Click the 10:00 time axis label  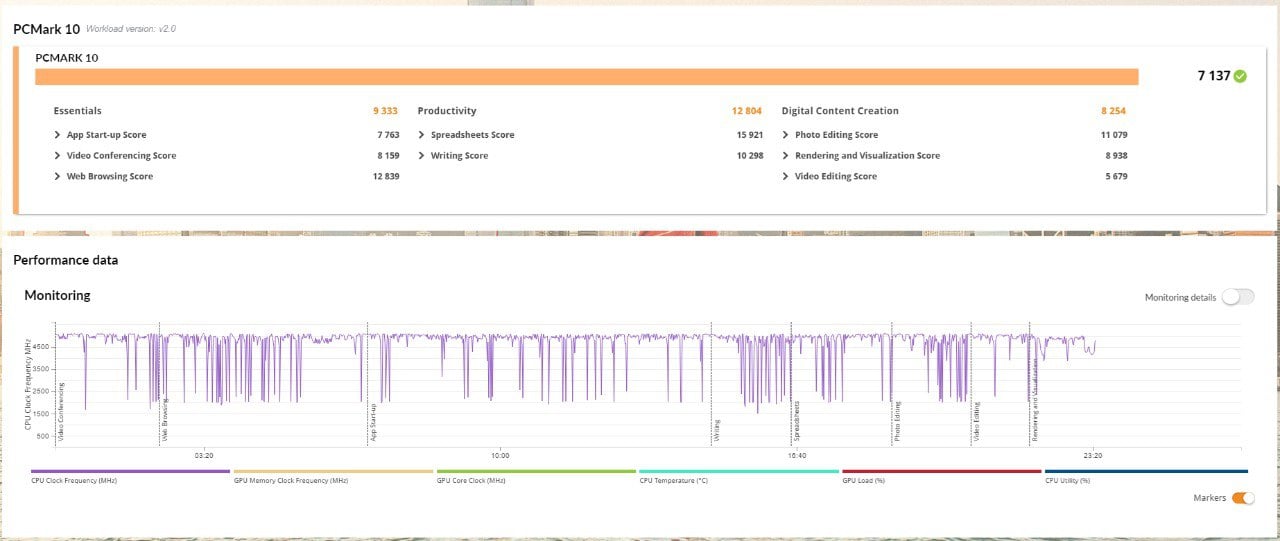(x=500, y=455)
